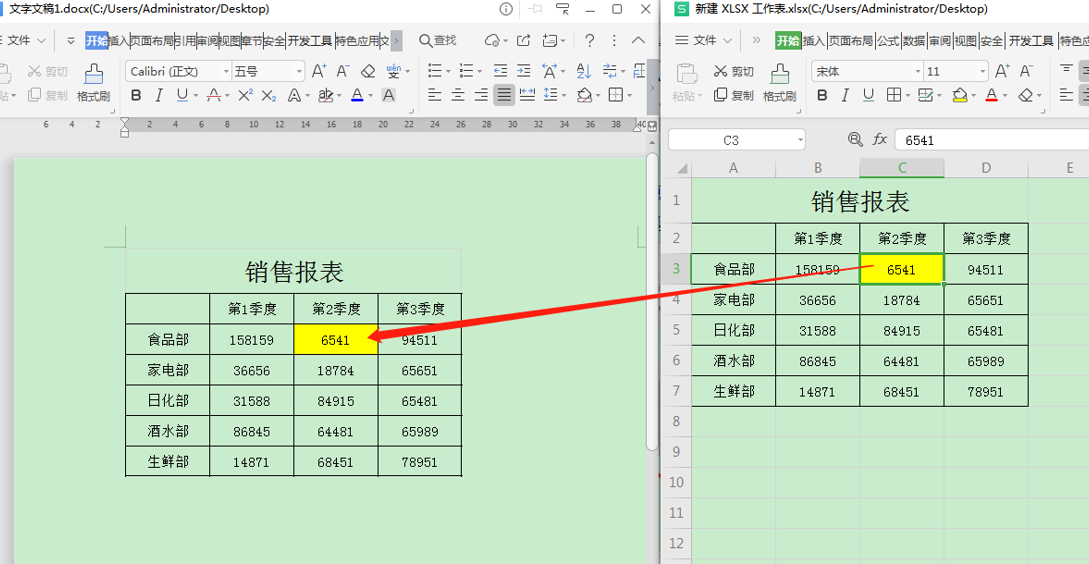Select the 开始 tab in Word
1089x564 pixels.
pos(97,41)
